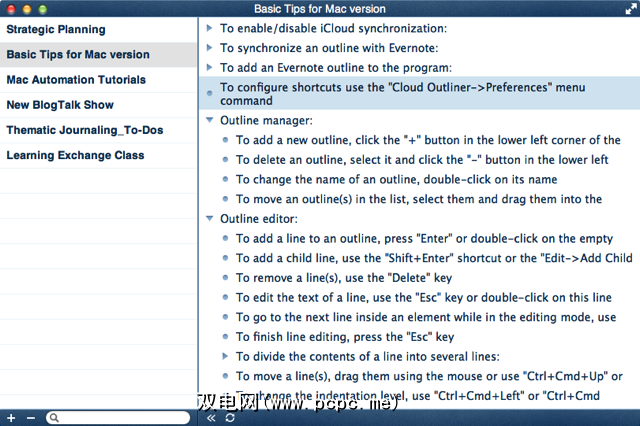The image size is (640, 426).
Task: Collapse the 'Outline editor' section
Action: 209,218
